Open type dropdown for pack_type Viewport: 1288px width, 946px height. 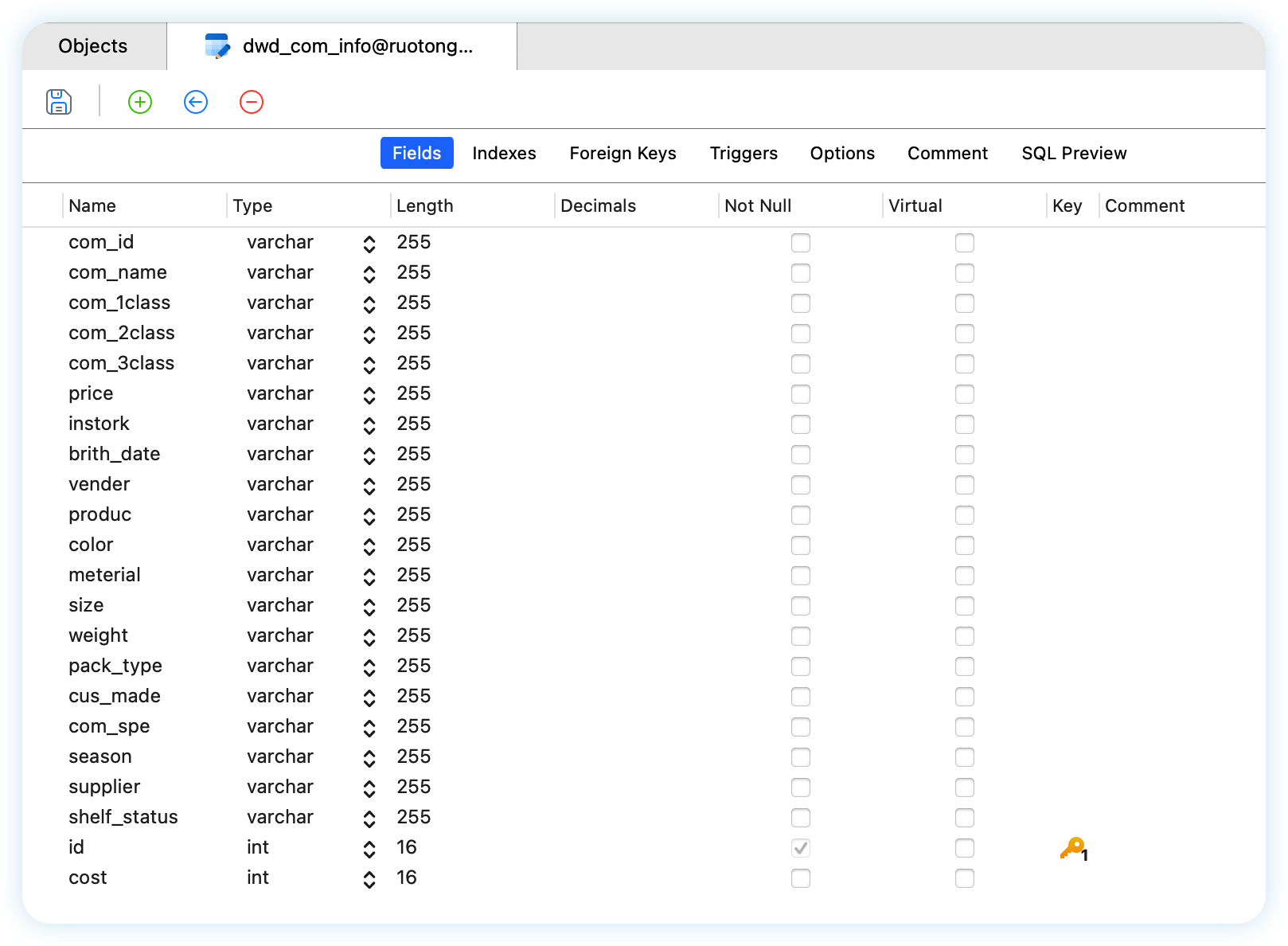(x=369, y=668)
